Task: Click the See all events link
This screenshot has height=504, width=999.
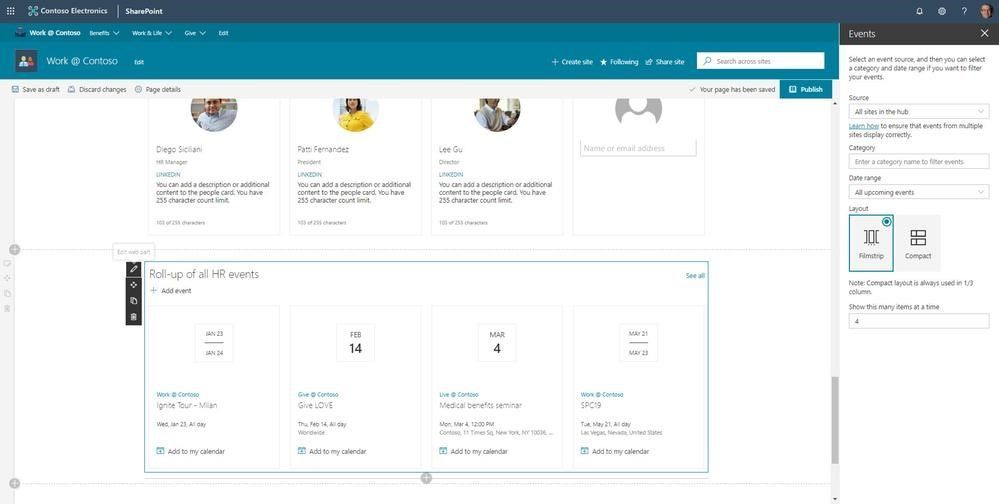Action: tap(695, 276)
